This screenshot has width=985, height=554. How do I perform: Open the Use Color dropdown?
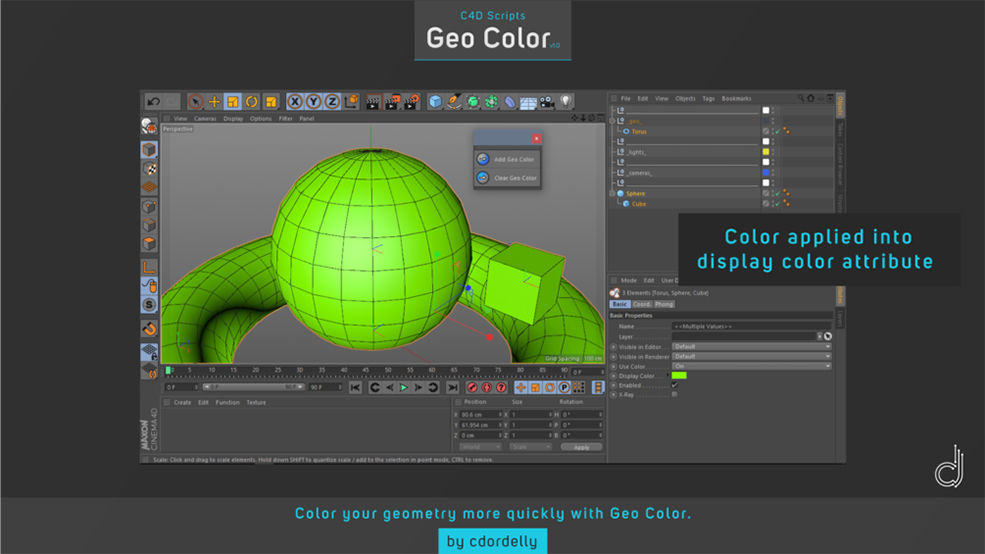(x=751, y=366)
